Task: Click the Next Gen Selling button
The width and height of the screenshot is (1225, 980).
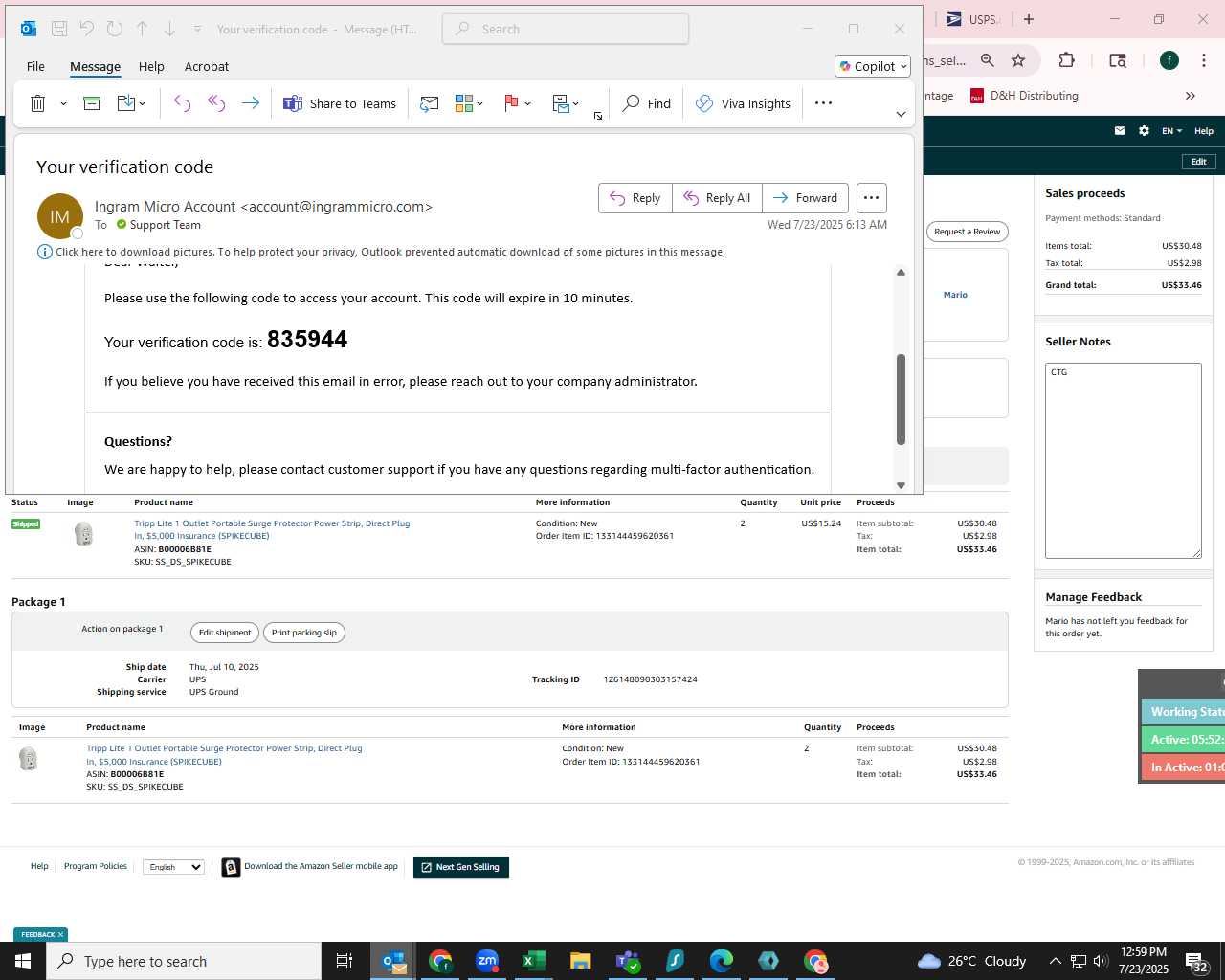Action: tap(461, 867)
